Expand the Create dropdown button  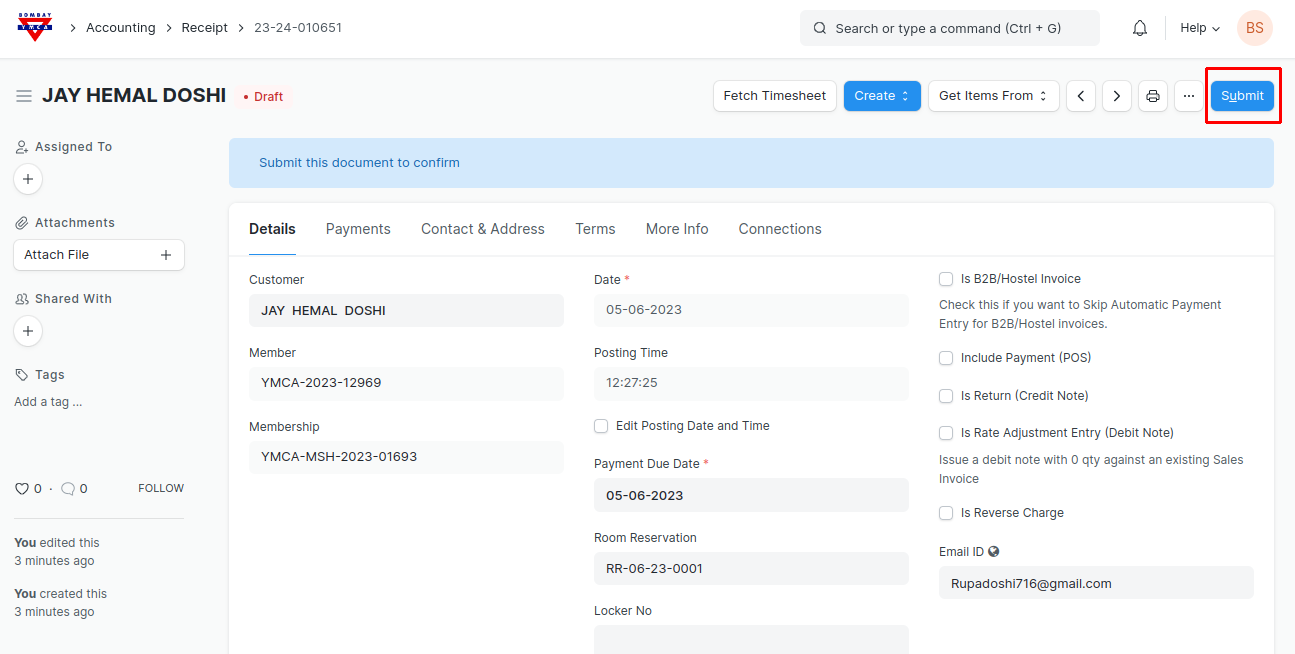[881, 96]
